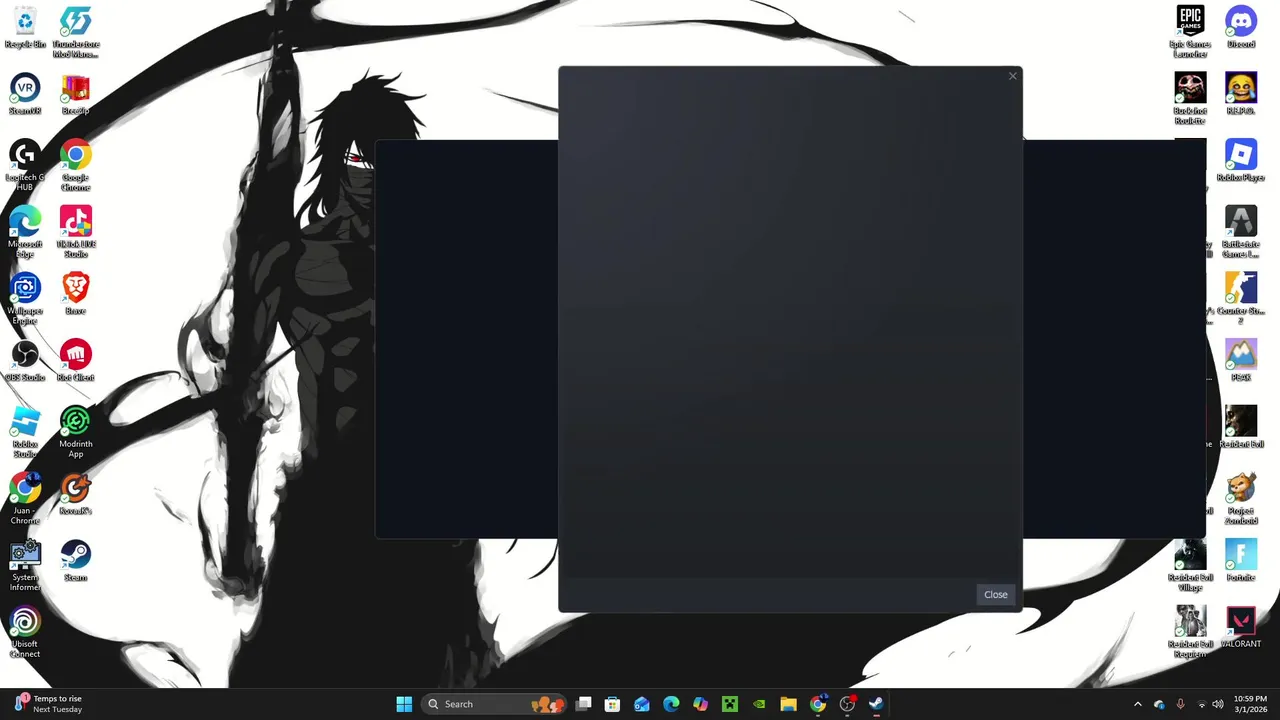
Task: Launch VALORANT desktop shortcut
Action: (1241, 628)
